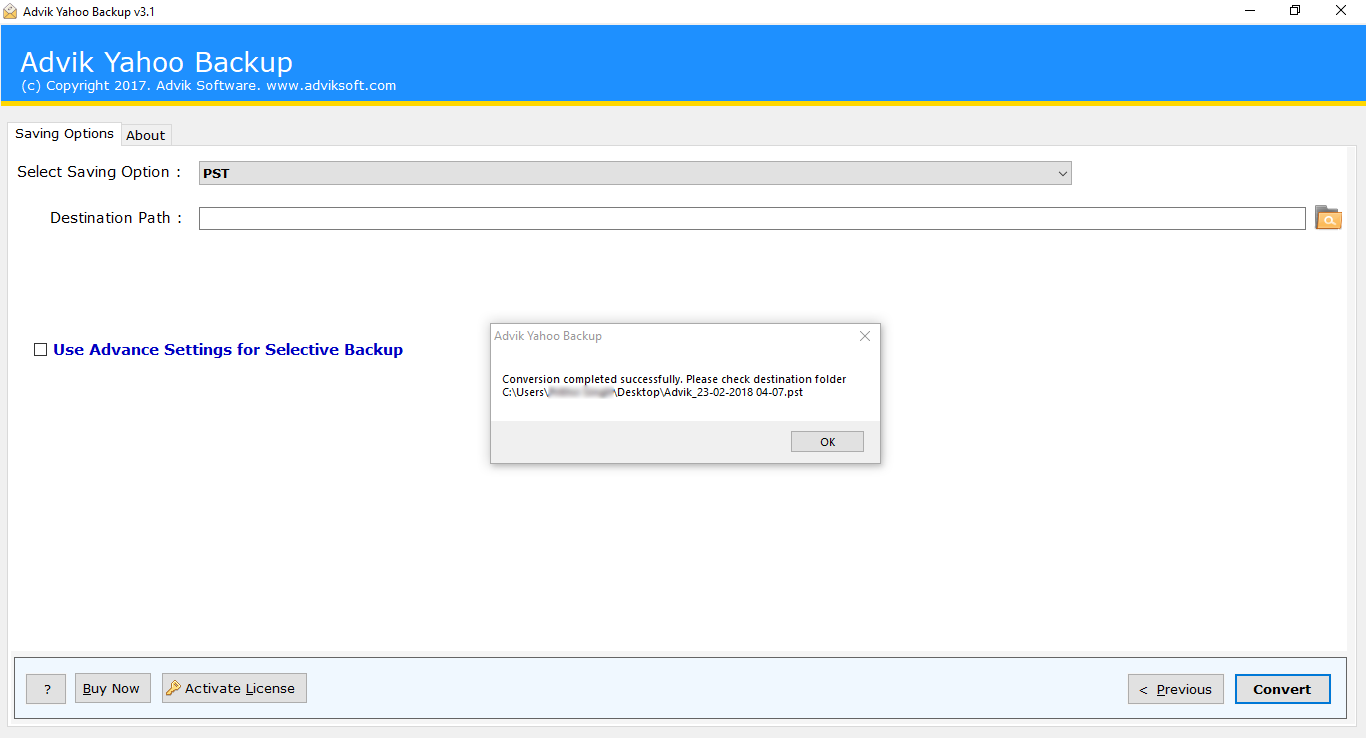Click OK in the conversion completed dialog
Viewport: 1366px width, 738px height.
coord(827,442)
